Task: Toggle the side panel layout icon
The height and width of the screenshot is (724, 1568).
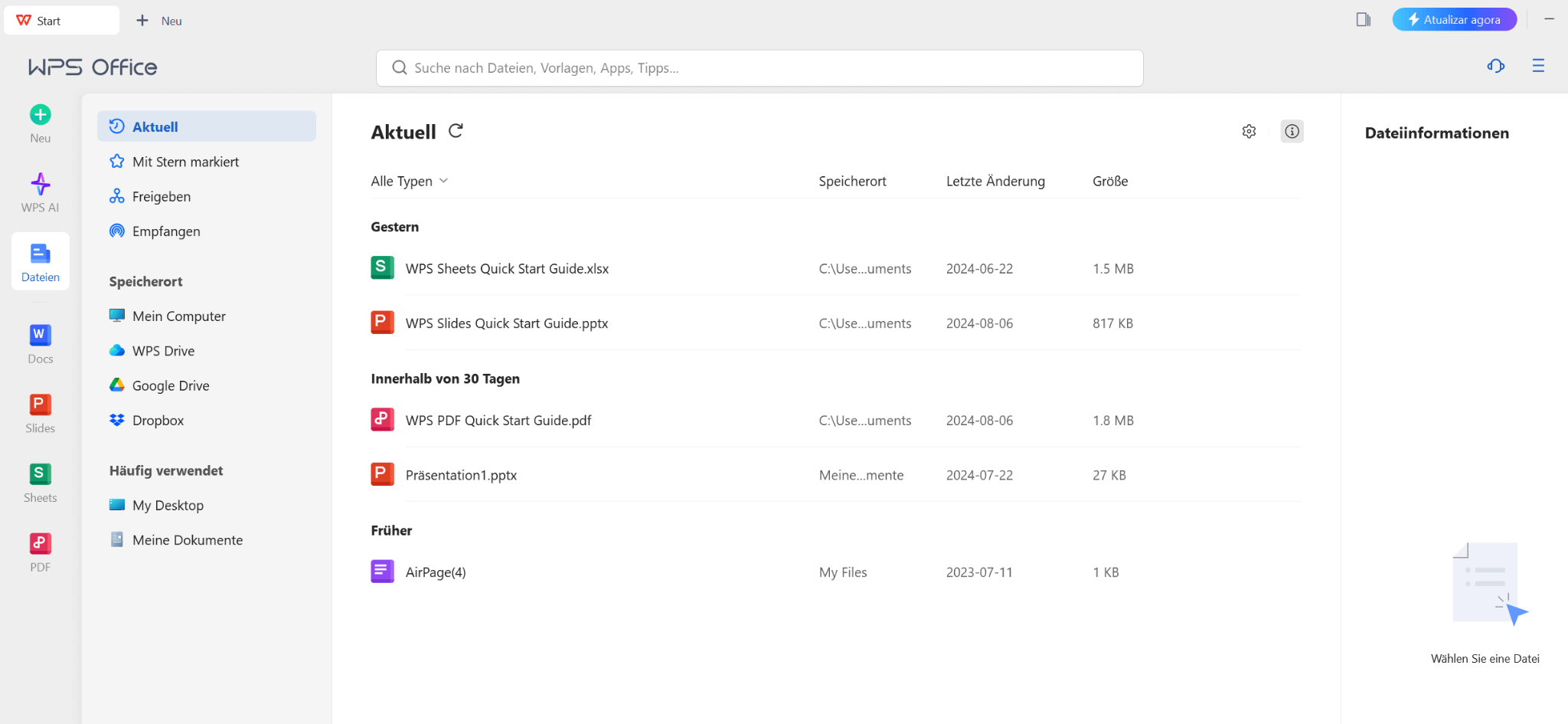Action: point(1363,20)
